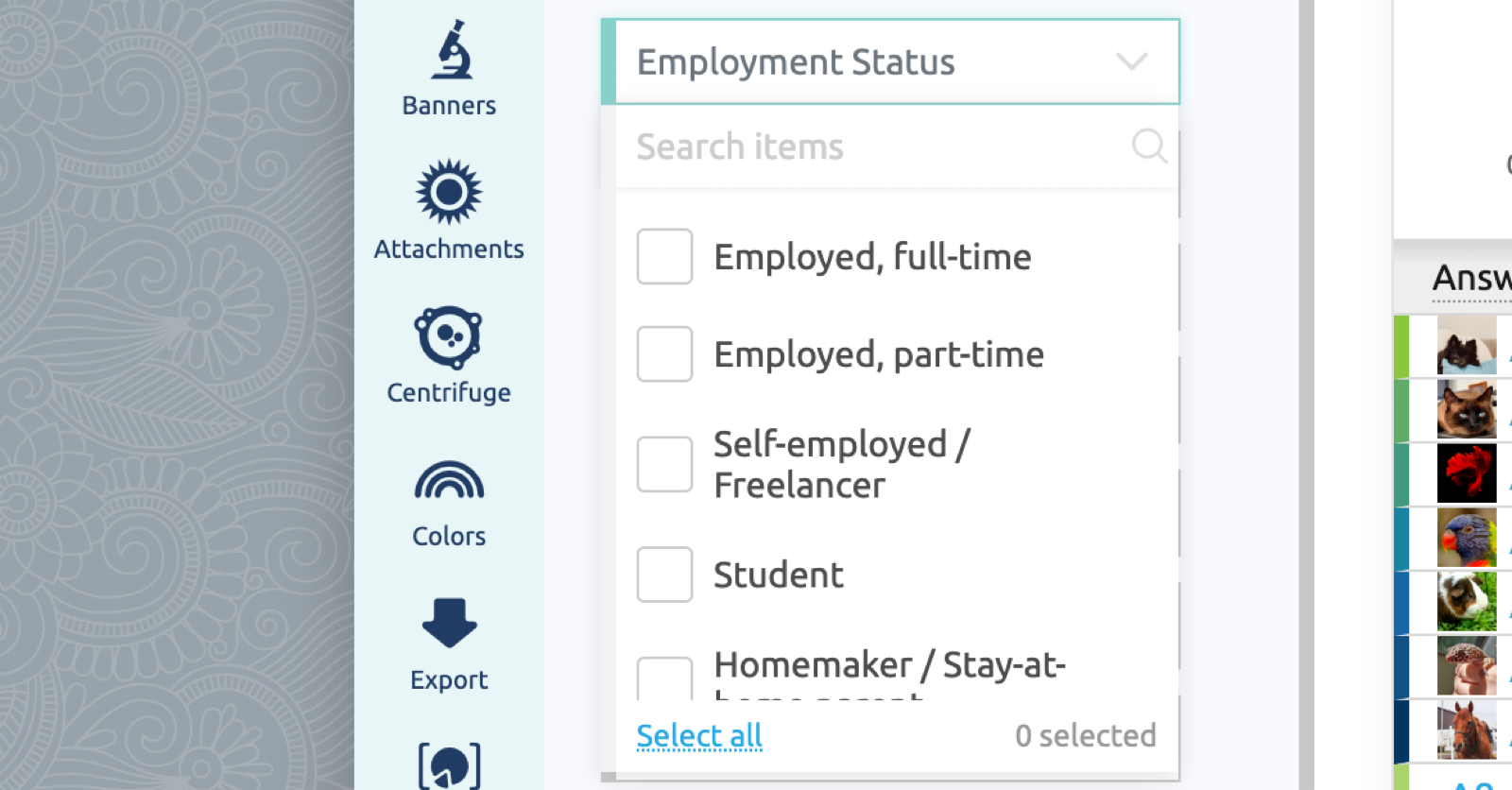
Task: Click the Export download arrow icon
Action: click(449, 623)
